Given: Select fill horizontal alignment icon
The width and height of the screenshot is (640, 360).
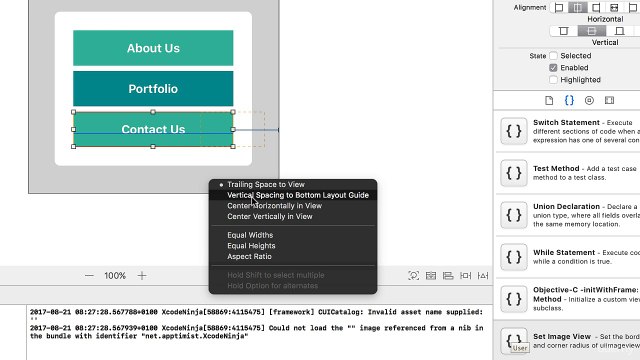Looking at the screenshot, I should click(614, 8).
